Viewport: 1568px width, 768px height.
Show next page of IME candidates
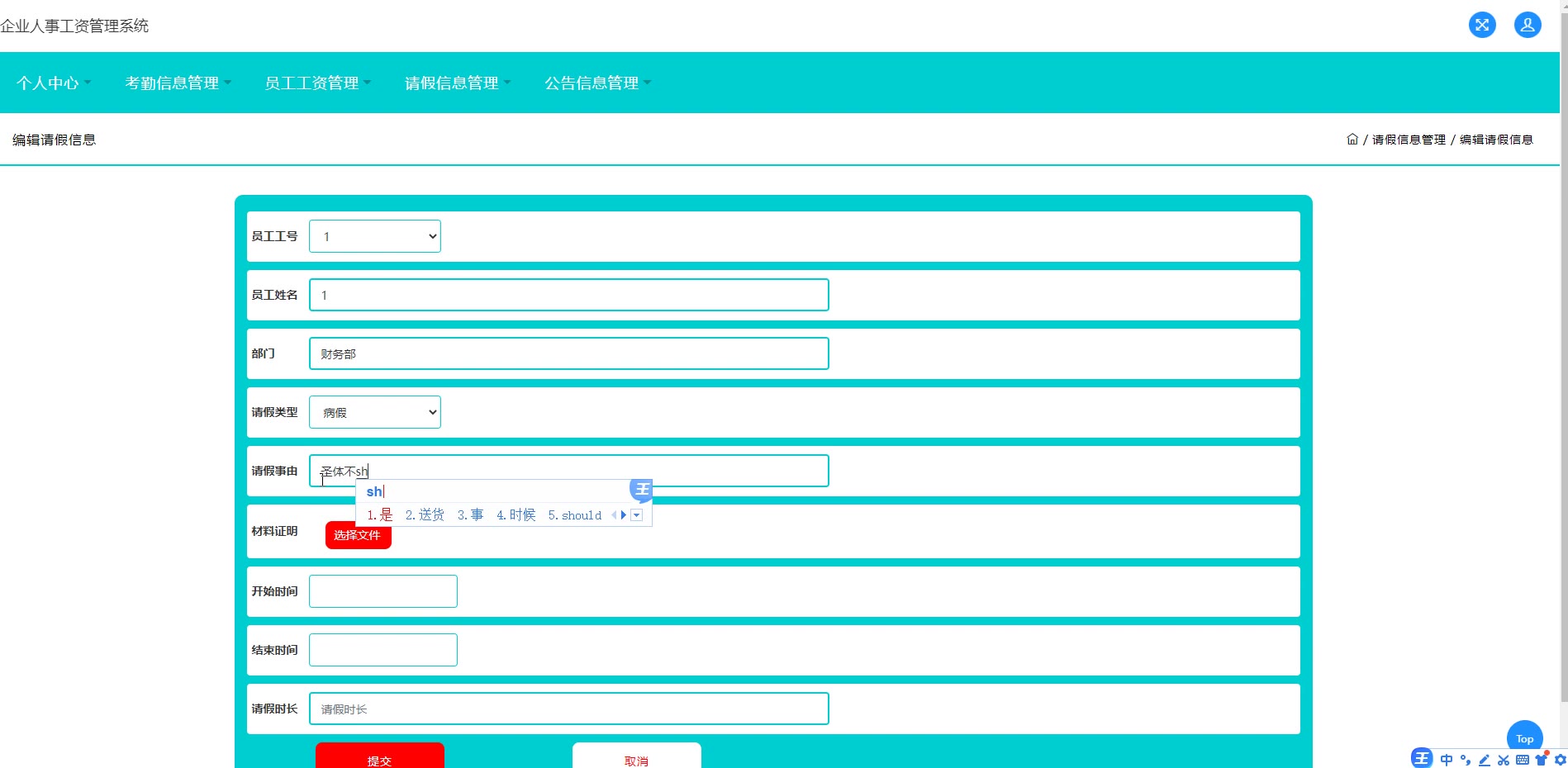click(624, 515)
